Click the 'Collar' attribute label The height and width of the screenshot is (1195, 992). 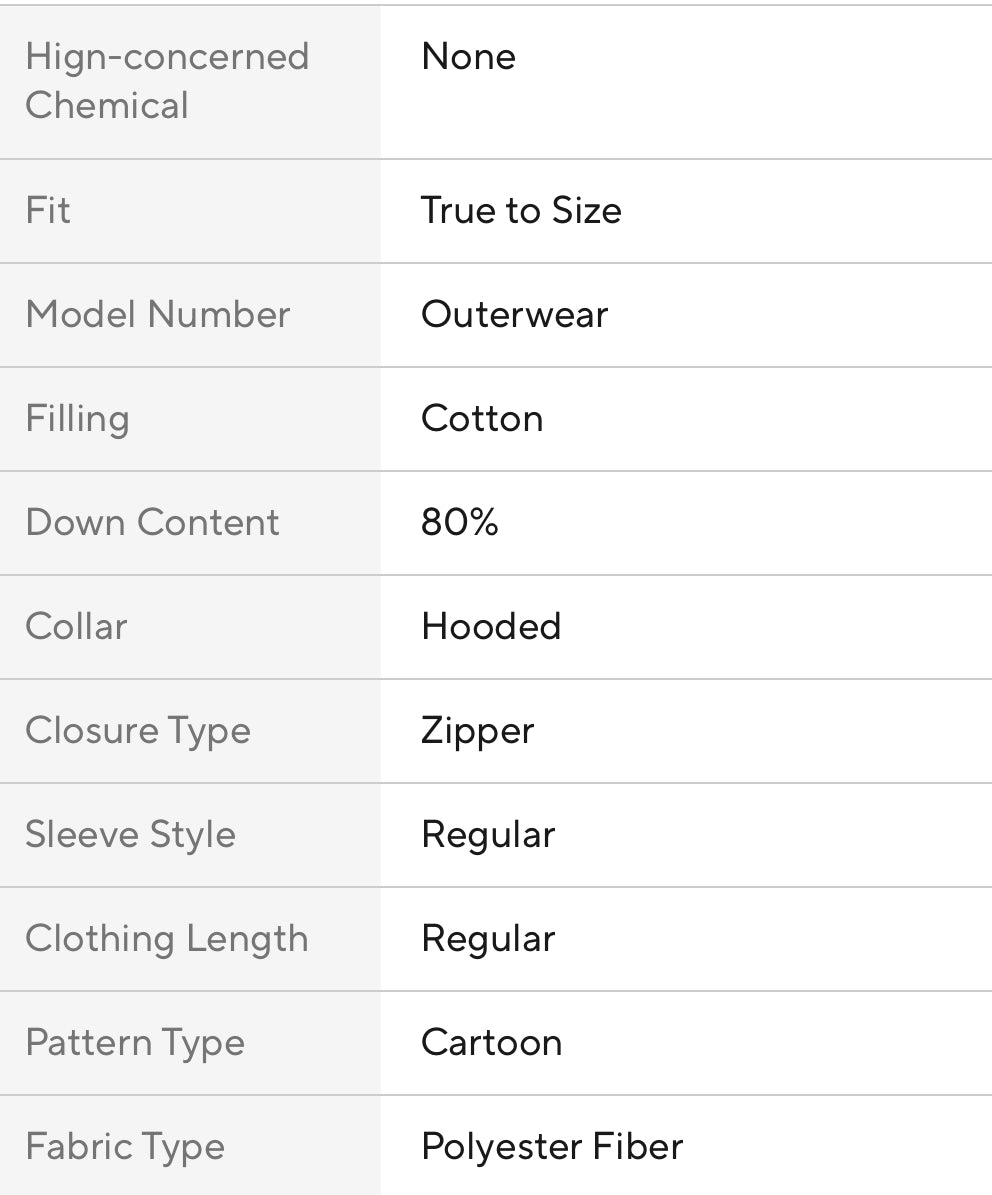[x=76, y=627]
